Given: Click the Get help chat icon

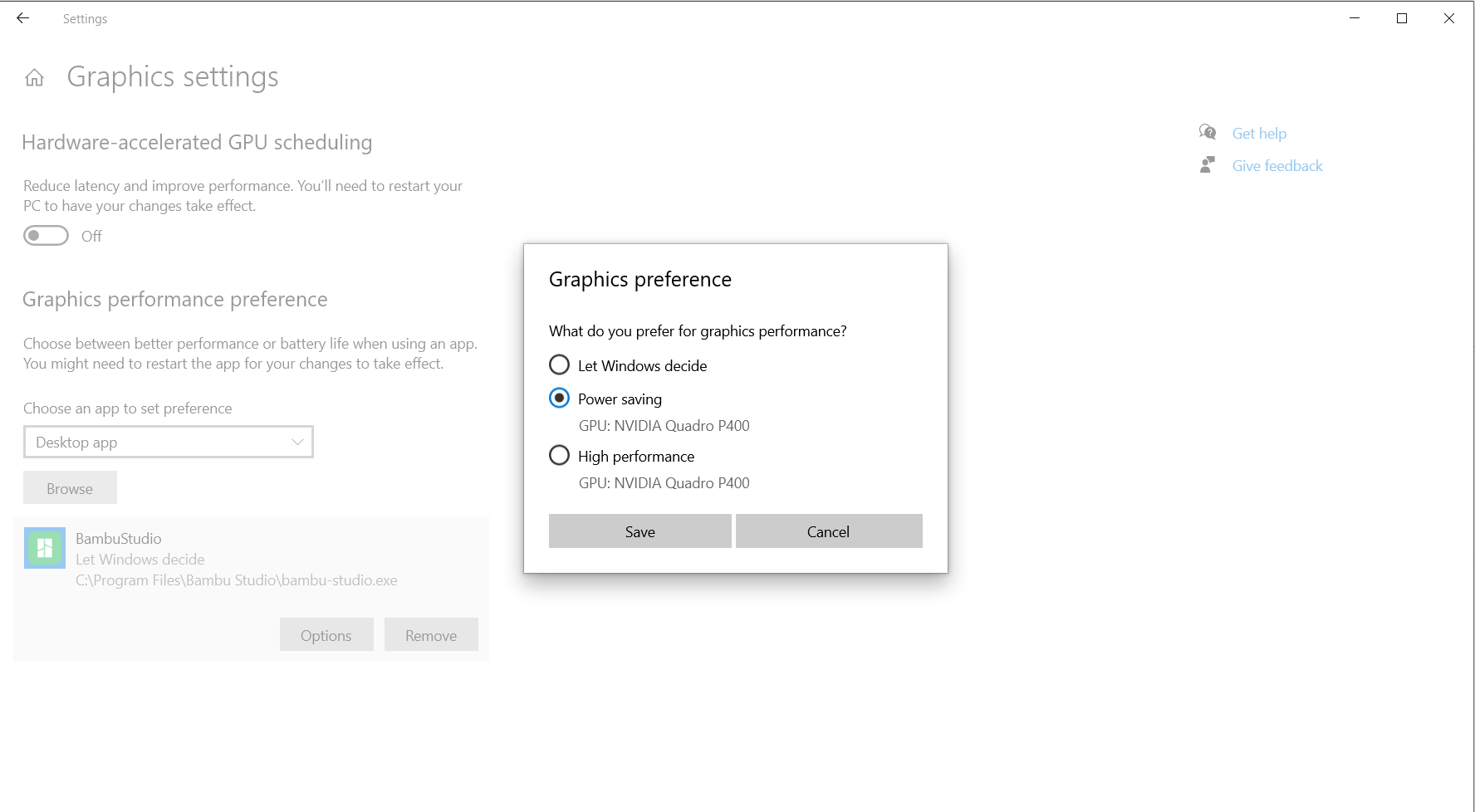Looking at the screenshot, I should pyautogui.click(x=1208, y=133).
